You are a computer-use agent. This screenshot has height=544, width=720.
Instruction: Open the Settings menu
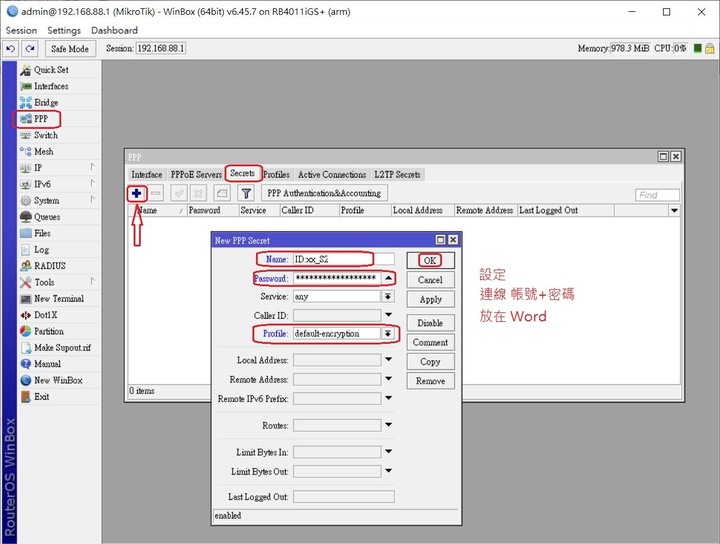tap(64, 30)
